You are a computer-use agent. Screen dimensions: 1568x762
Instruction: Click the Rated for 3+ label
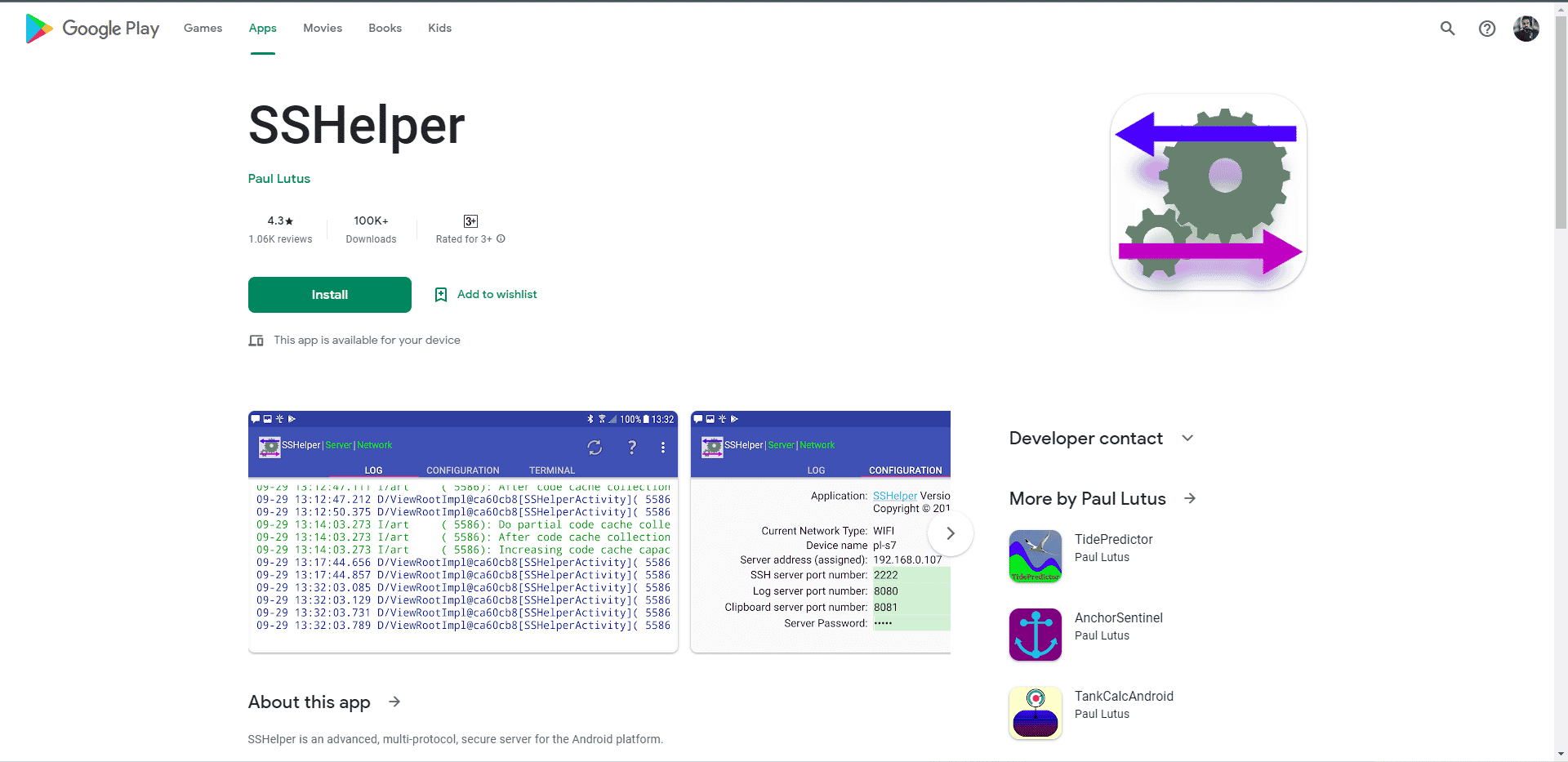pos(464,239)
